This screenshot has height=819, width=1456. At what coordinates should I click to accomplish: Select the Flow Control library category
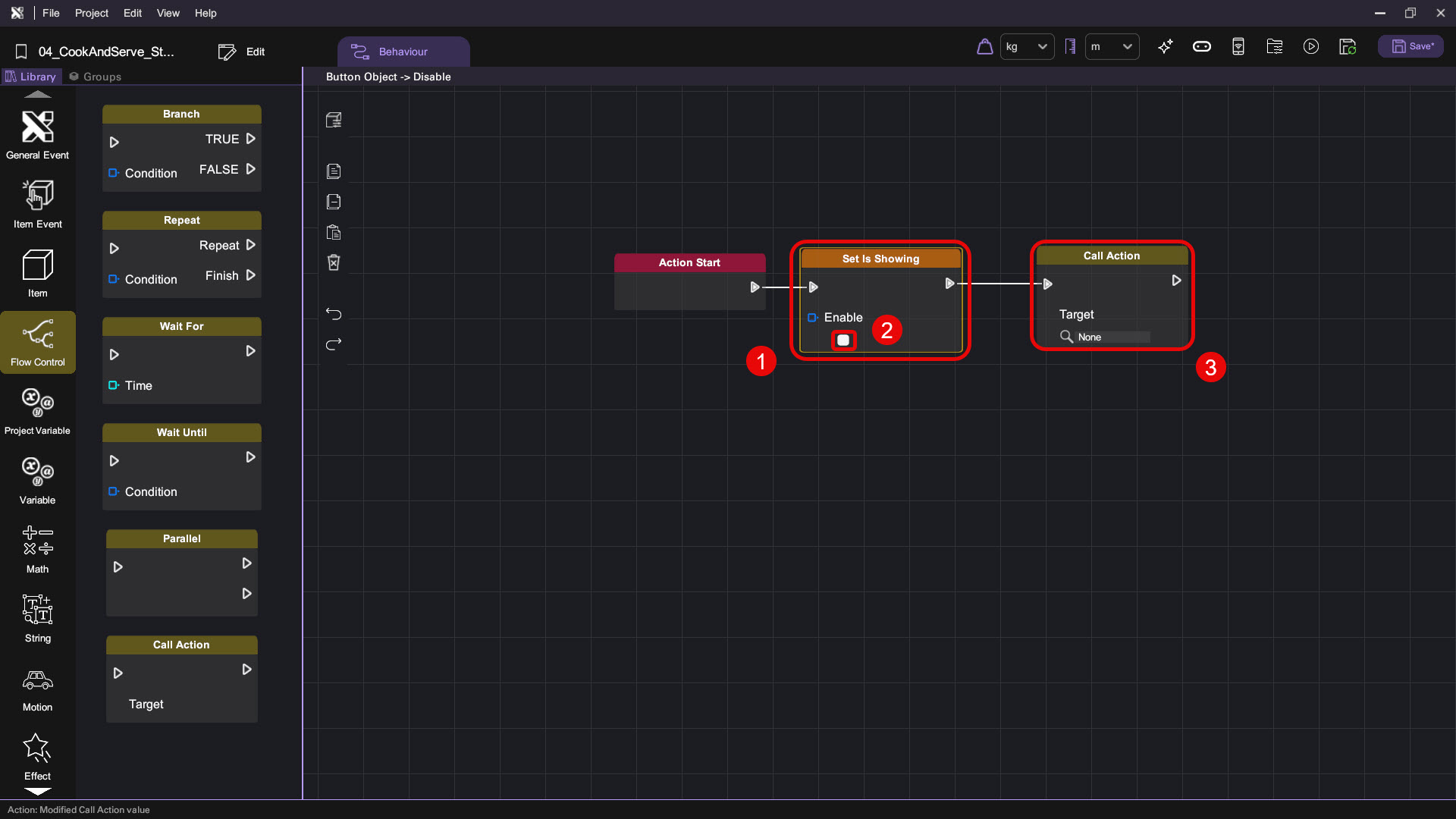point(38,342)
